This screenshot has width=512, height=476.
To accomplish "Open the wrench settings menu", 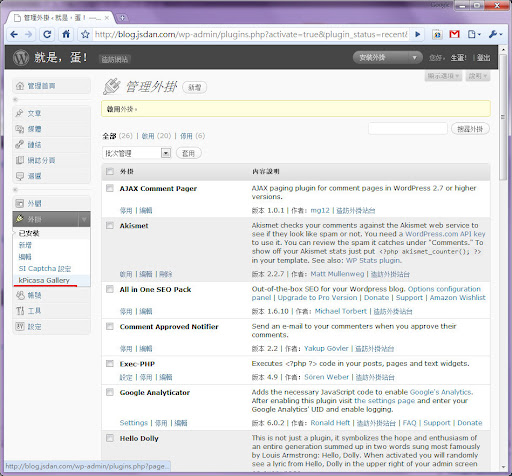I will pos(495,34).
